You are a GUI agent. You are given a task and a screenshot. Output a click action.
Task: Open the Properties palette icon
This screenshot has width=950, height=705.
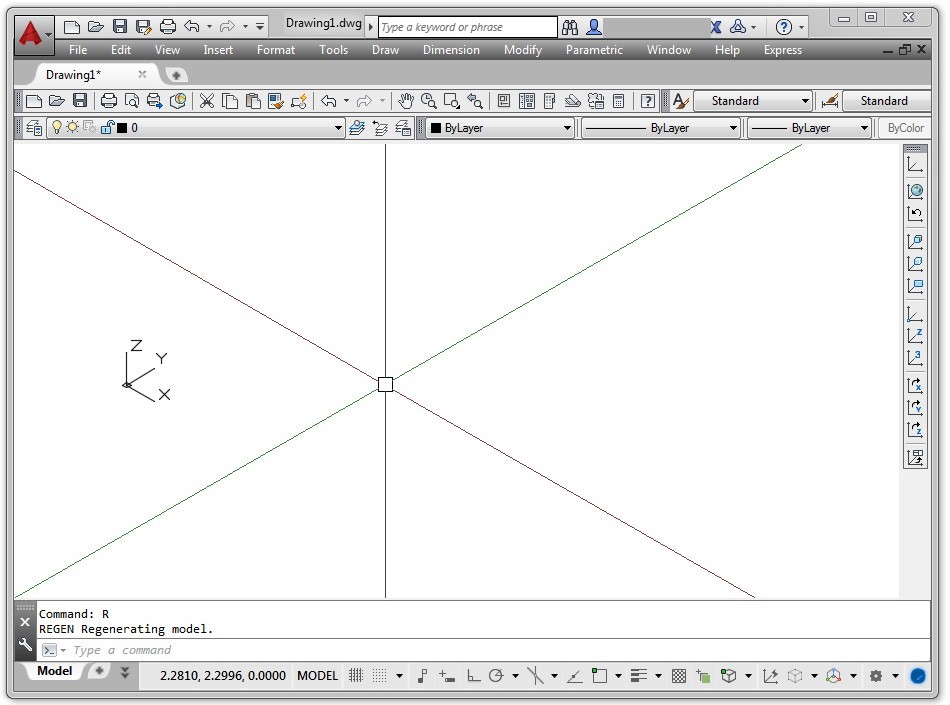[x=503, y=101]
